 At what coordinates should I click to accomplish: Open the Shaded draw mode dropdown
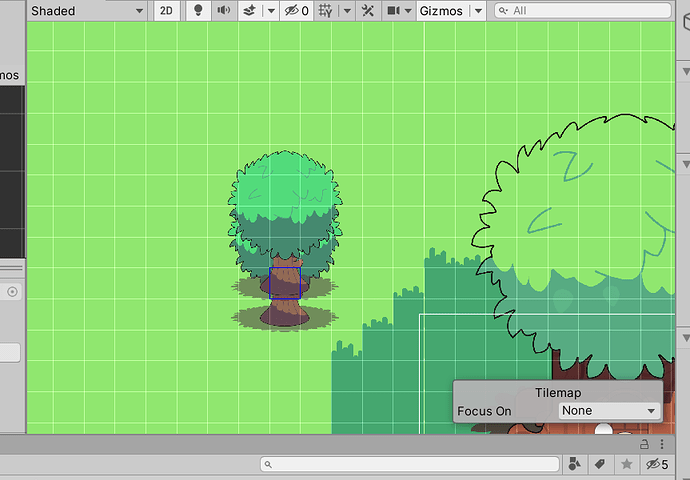click(x=87, y=11)
